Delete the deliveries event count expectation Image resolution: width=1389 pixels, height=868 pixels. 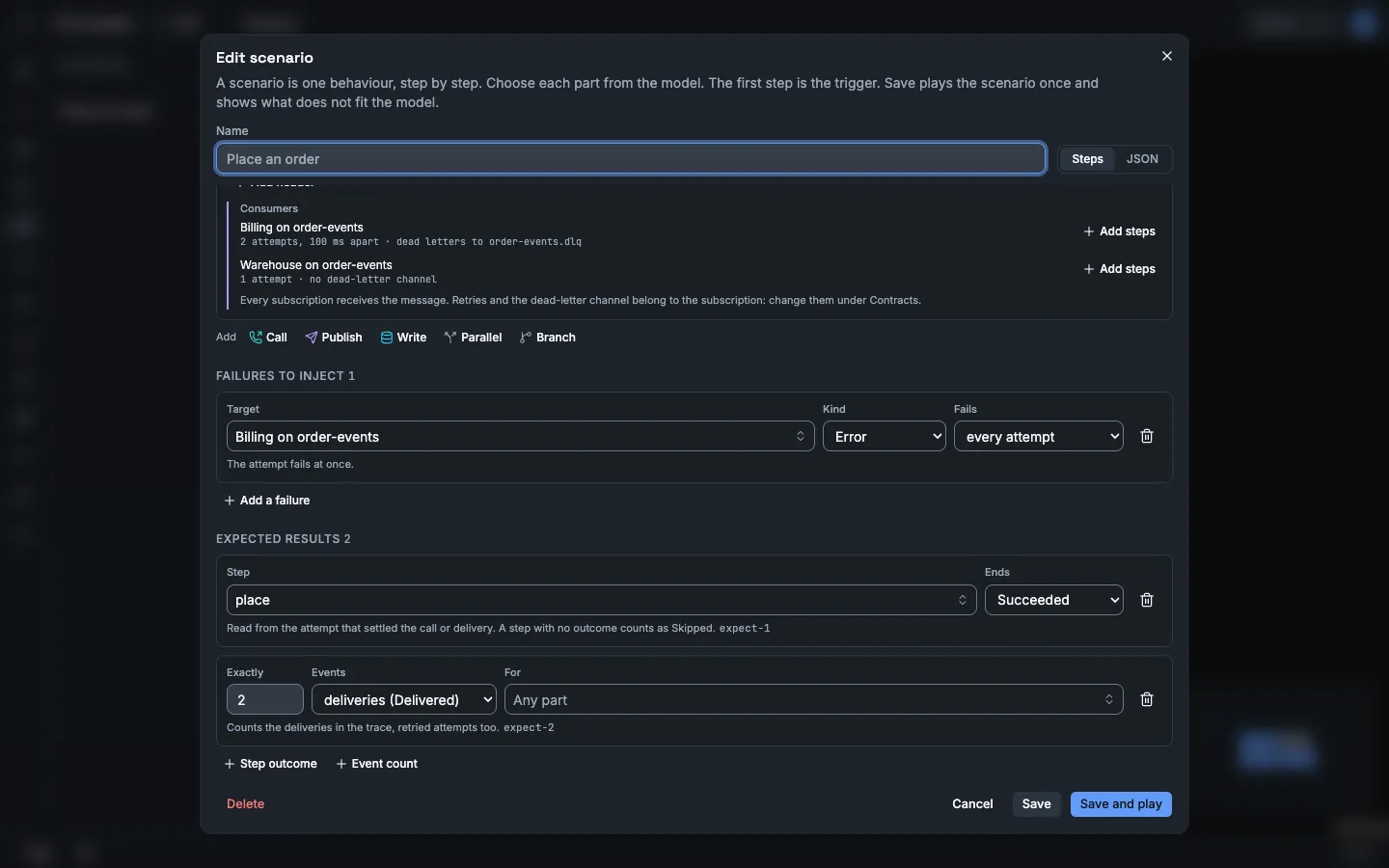pyautogui.click(x=1147, y=699)
